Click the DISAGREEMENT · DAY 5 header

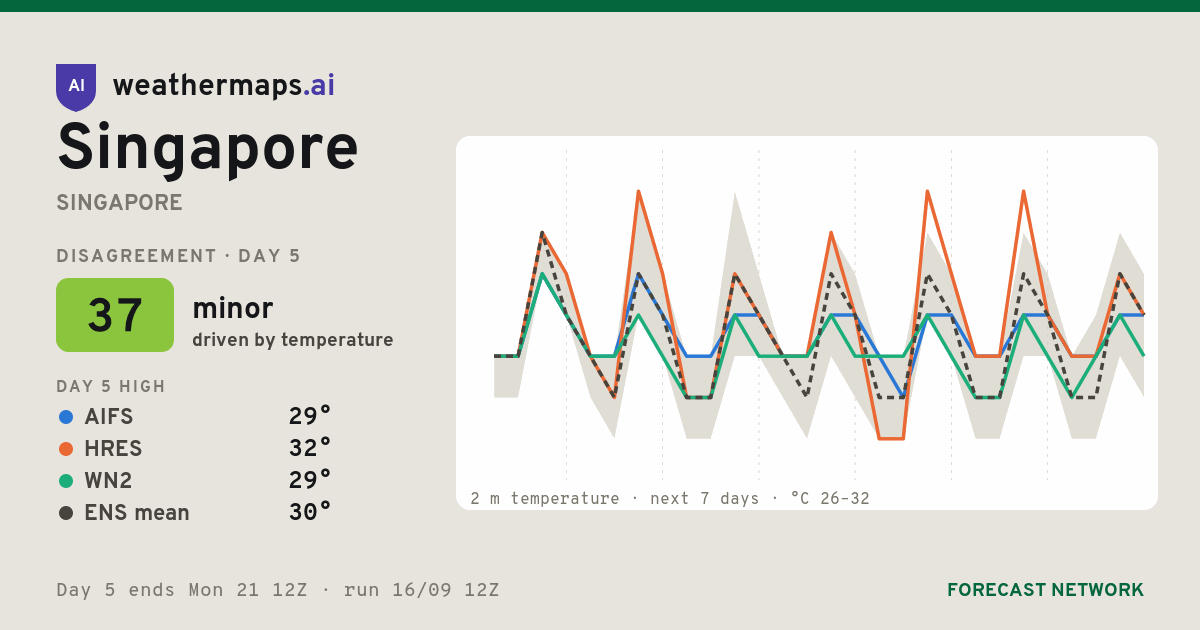(178, 256)
